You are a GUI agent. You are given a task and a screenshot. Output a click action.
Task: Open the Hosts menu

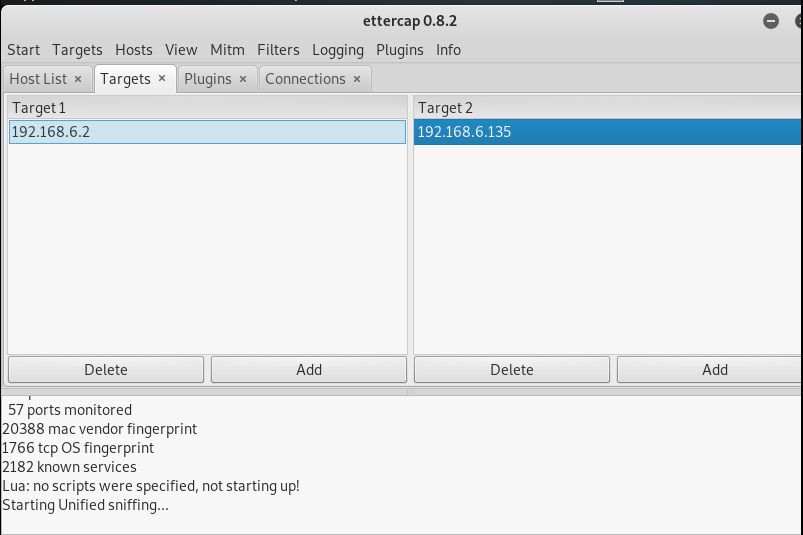point(134,50)
